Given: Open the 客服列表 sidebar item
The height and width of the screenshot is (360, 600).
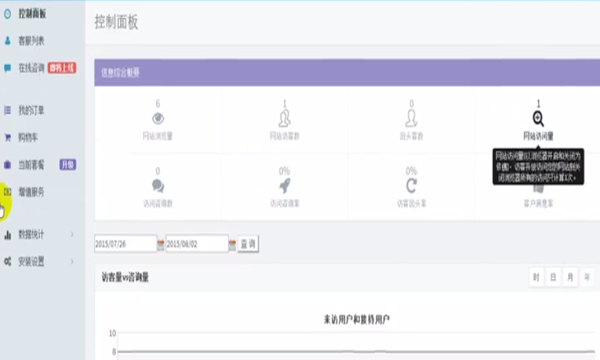Looking at the screenshot, I should tap(31, 41).
